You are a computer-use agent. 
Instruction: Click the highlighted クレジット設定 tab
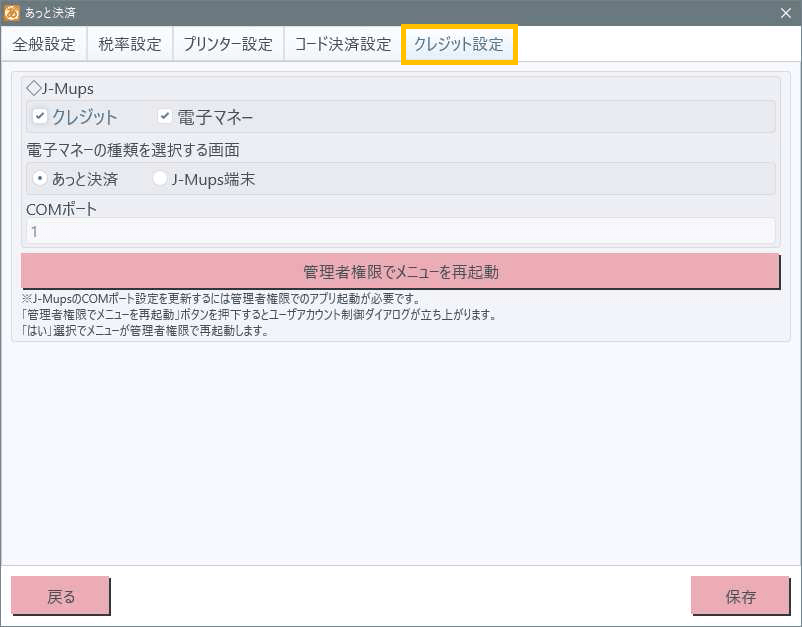459,45
